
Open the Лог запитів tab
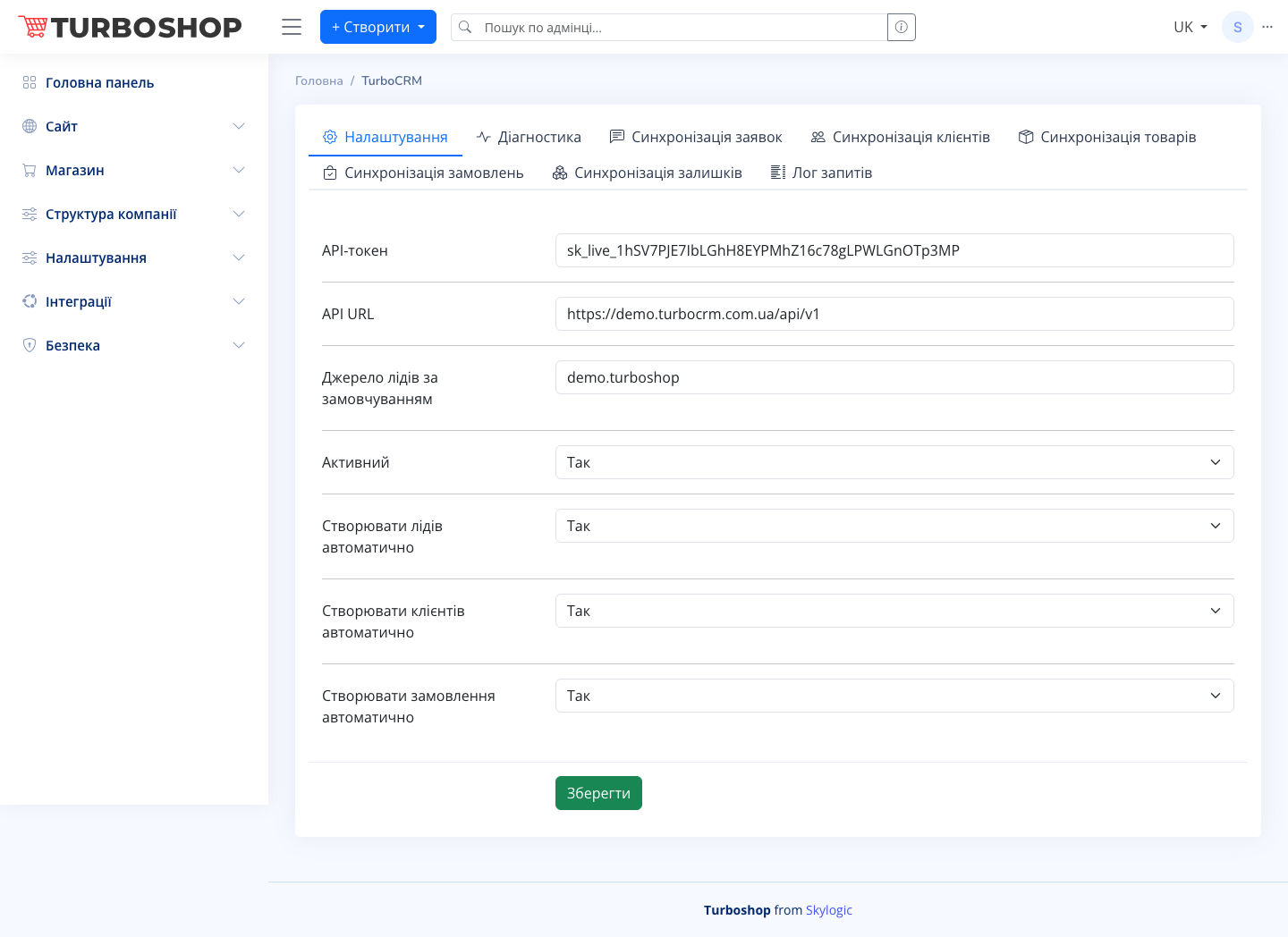tap(821, 173)
